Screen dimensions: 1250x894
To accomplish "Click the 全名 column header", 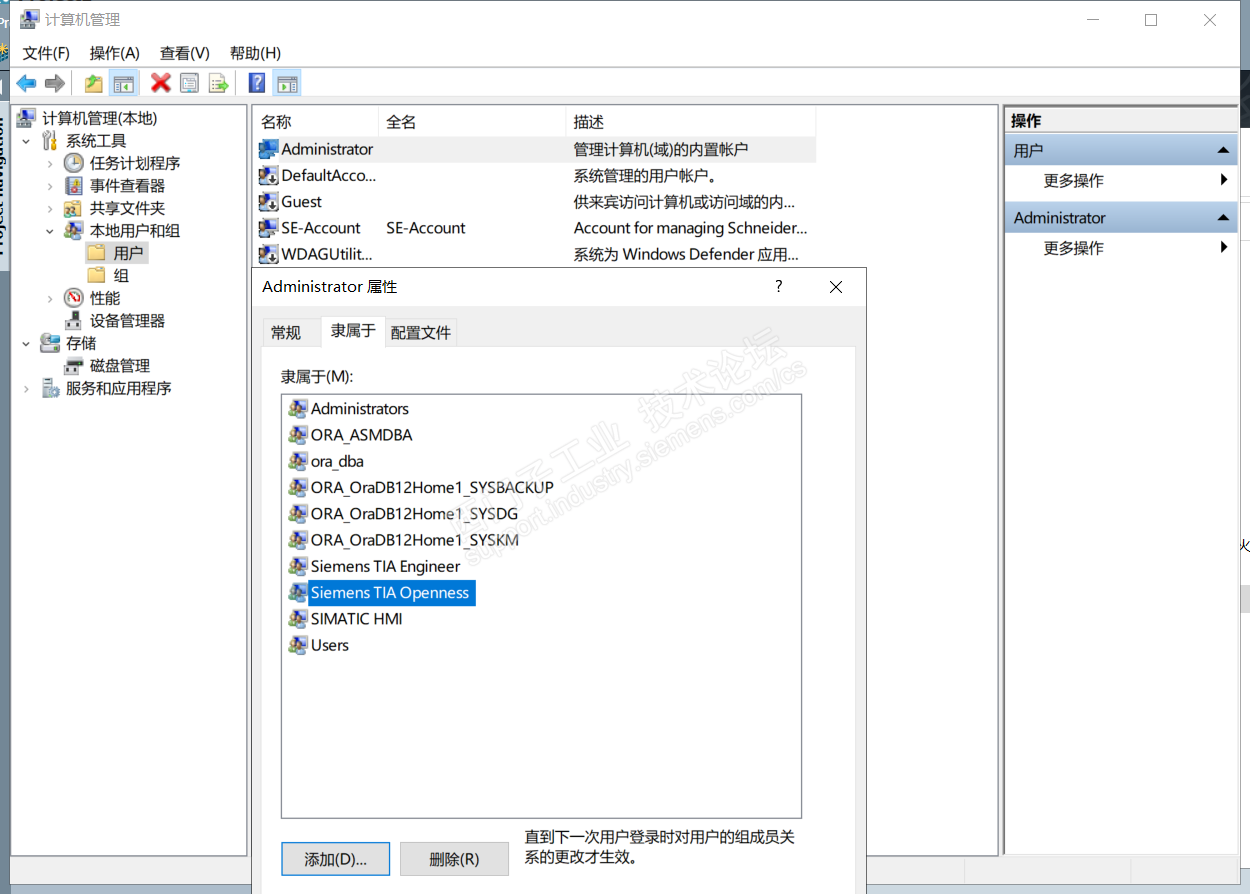I will (472, 122).
